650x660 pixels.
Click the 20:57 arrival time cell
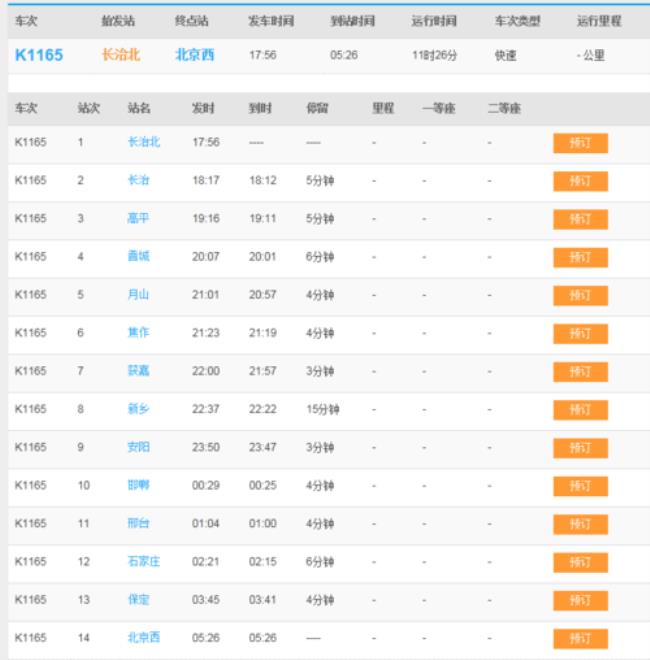263,295
